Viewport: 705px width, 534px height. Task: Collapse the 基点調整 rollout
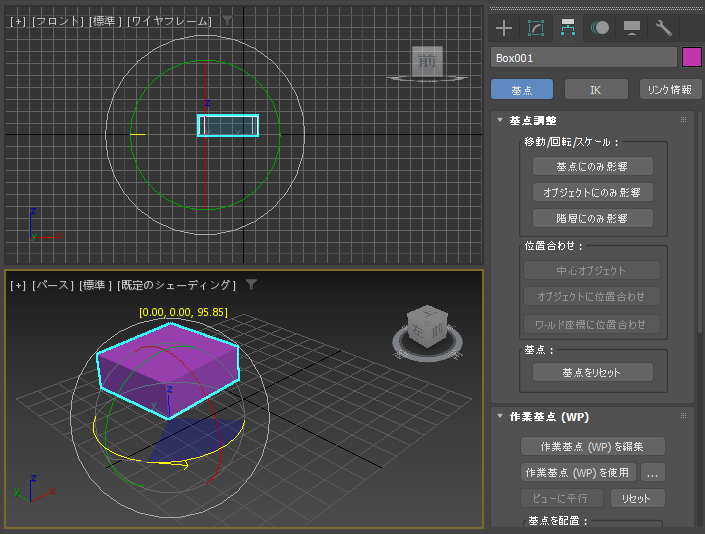click(500, 120)
